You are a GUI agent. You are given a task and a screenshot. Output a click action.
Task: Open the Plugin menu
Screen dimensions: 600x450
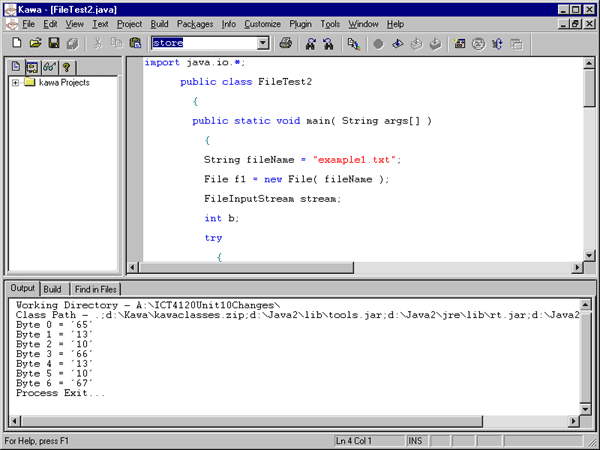tap(300, 24)
